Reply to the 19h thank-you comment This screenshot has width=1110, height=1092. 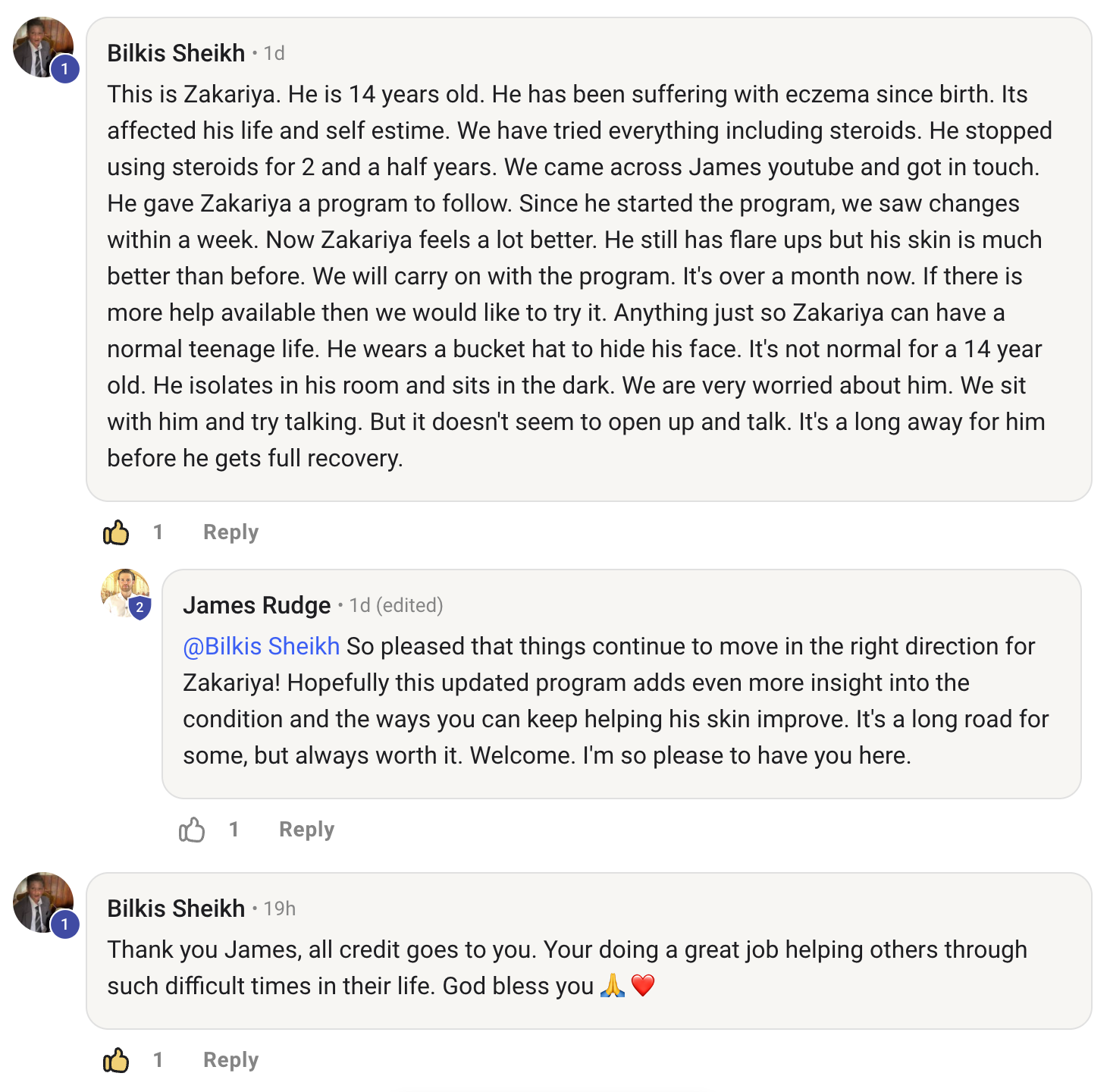[230, 1060]
